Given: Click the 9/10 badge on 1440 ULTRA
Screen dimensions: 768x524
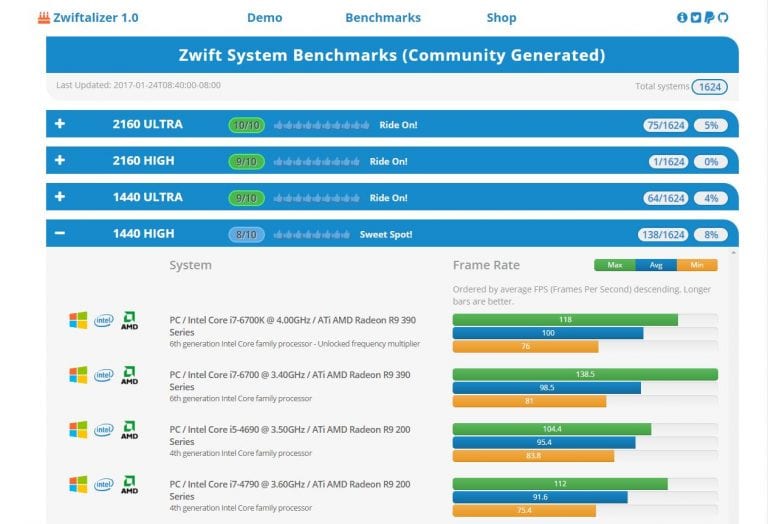Looking at the screenshot, I should point(246,198).
